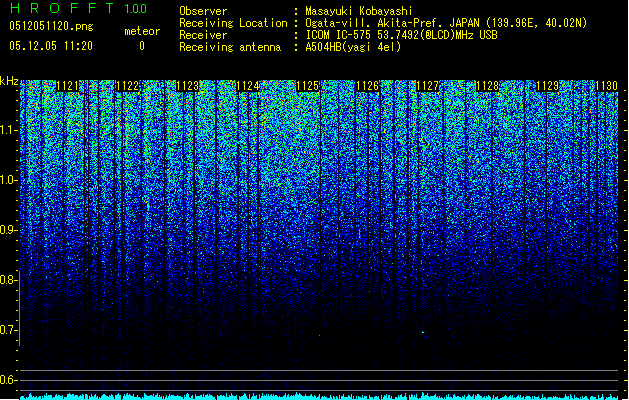The width and height of the screenshot is (629, 400).
Task: Click the 0.9 frequency axis label
Action: click(x=7, y=230)
